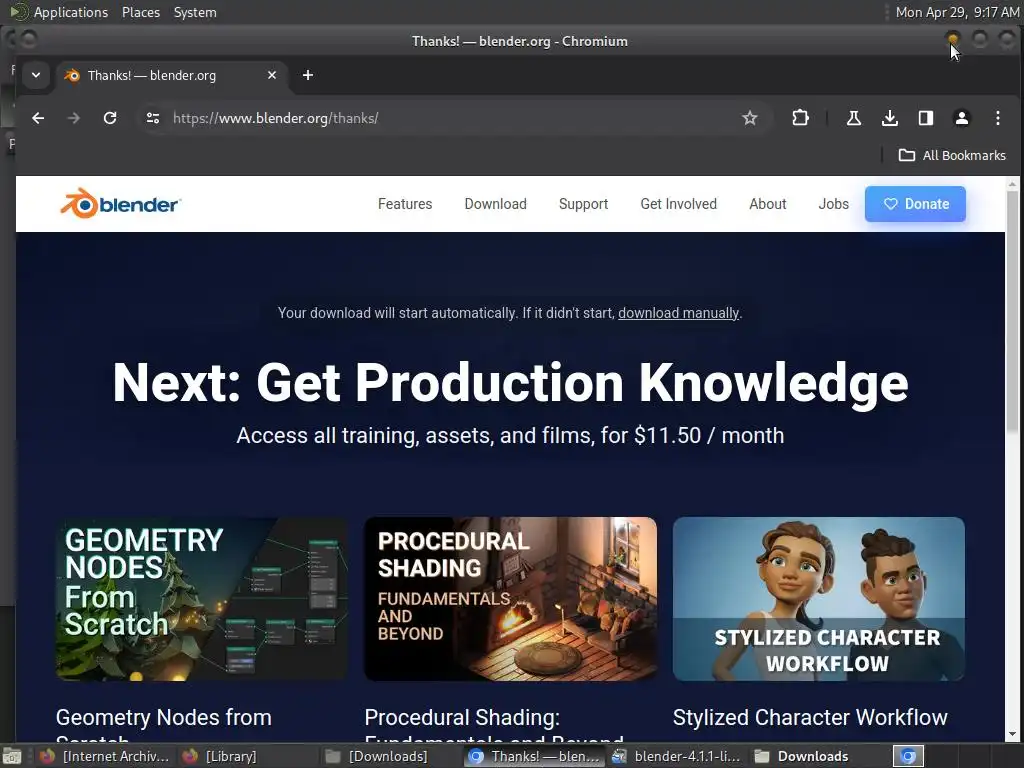Screen dimensions: 1024x768
Task: Open the Get Involved navigation item
Action: (x=679, y=204)
